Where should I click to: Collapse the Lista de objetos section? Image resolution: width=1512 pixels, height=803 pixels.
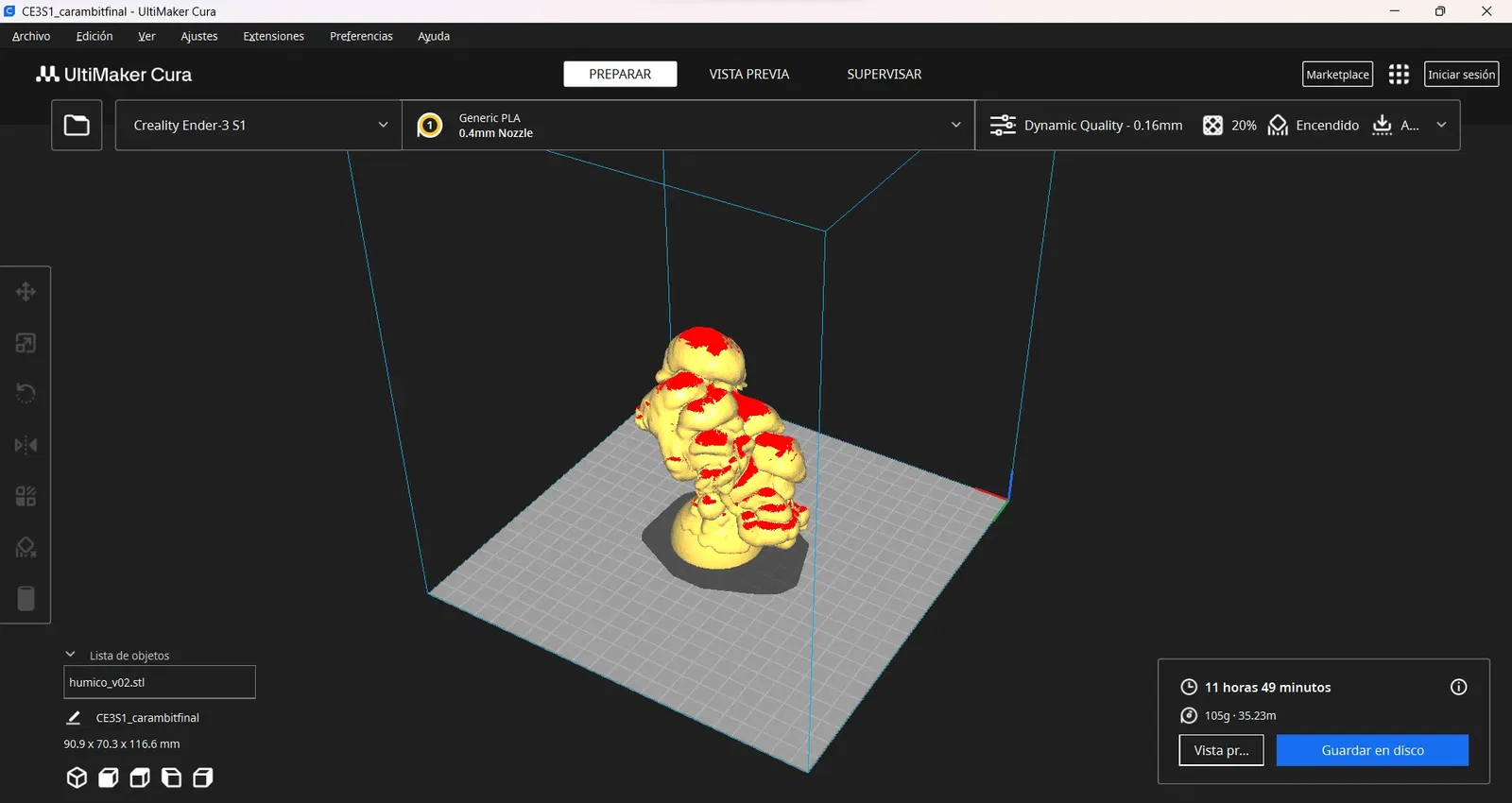click(70, 655)
